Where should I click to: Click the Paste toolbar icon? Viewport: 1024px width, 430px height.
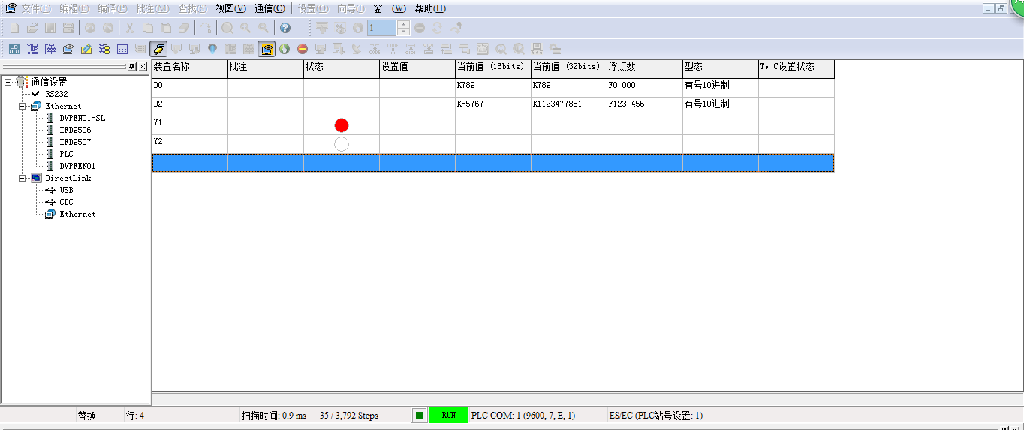pos(167,28)
